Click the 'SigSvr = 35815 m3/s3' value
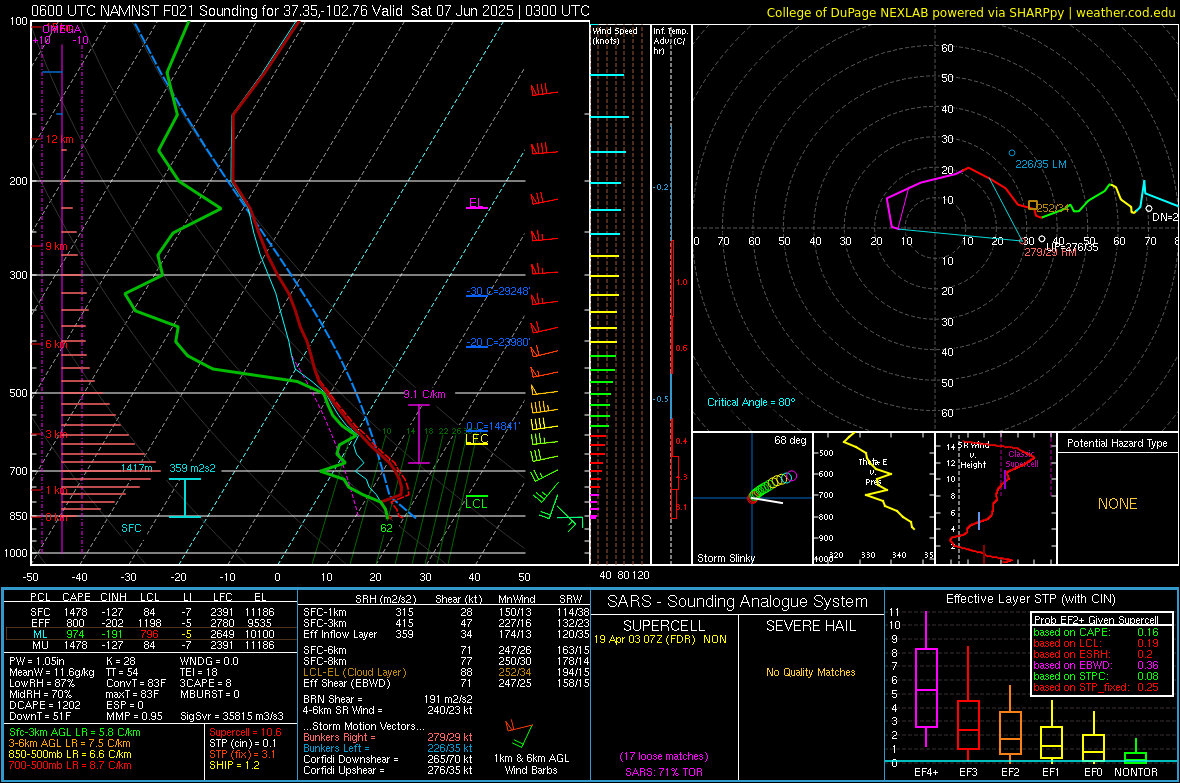This screenshot has width=1180, height=783. (232, 716)
